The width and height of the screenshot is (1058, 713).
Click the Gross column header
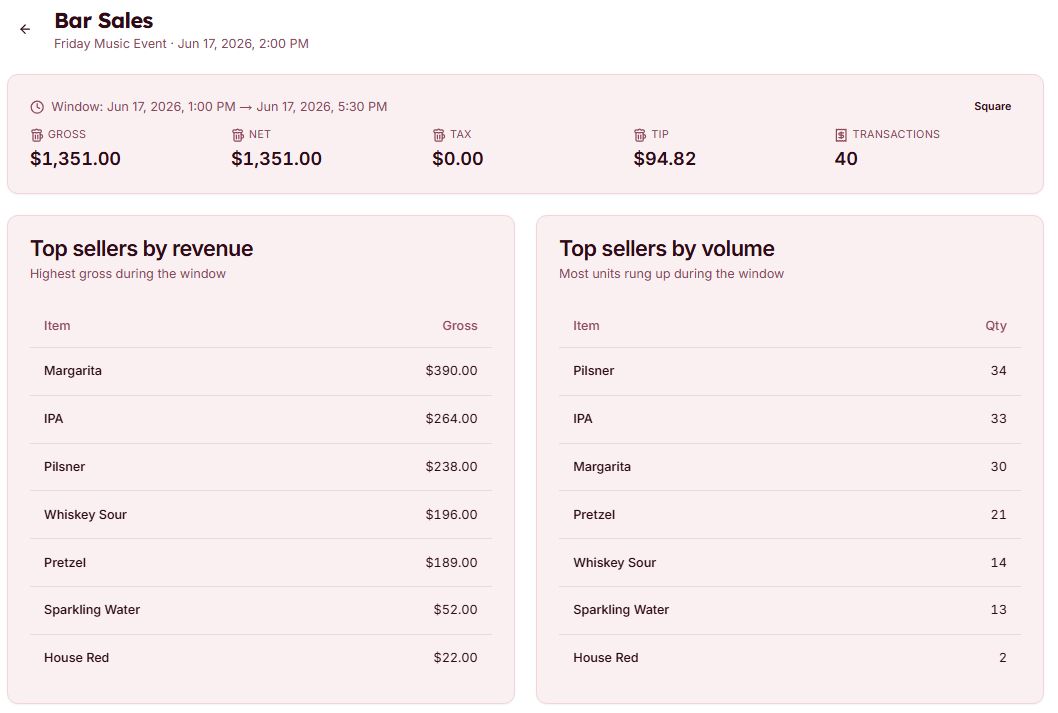(x=460, y=326)
